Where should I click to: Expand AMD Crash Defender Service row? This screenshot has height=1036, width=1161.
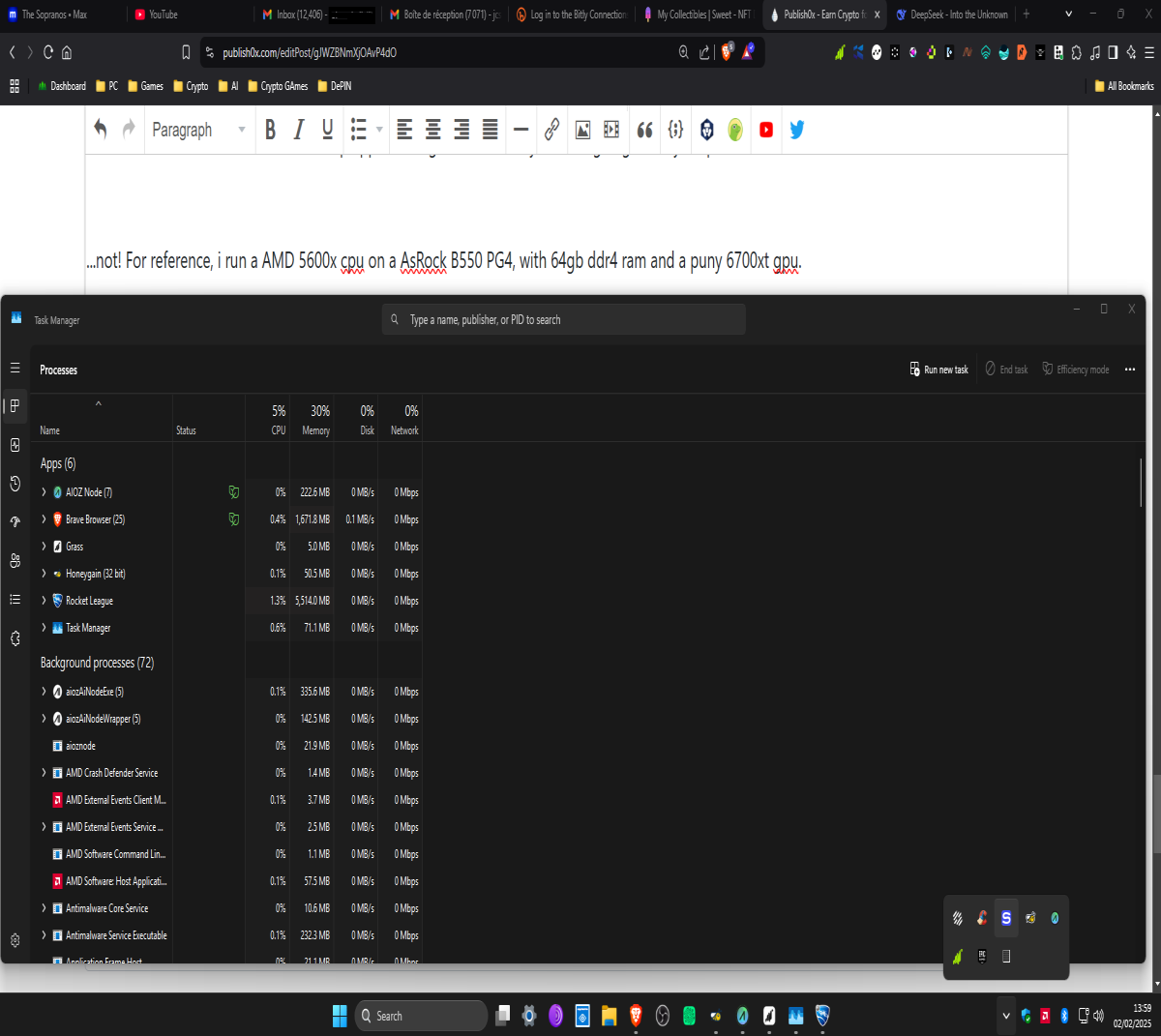(x=44, y=773)
